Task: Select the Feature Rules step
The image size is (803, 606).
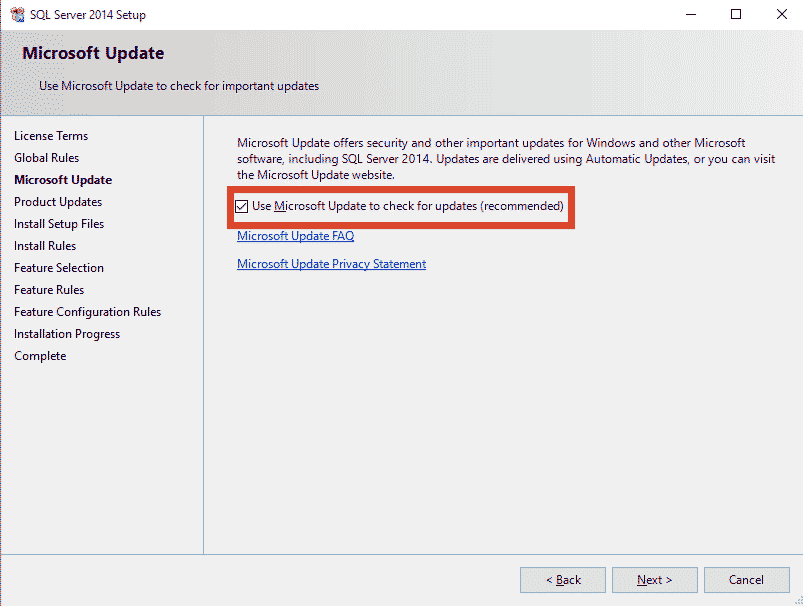Action: [49, 289]
